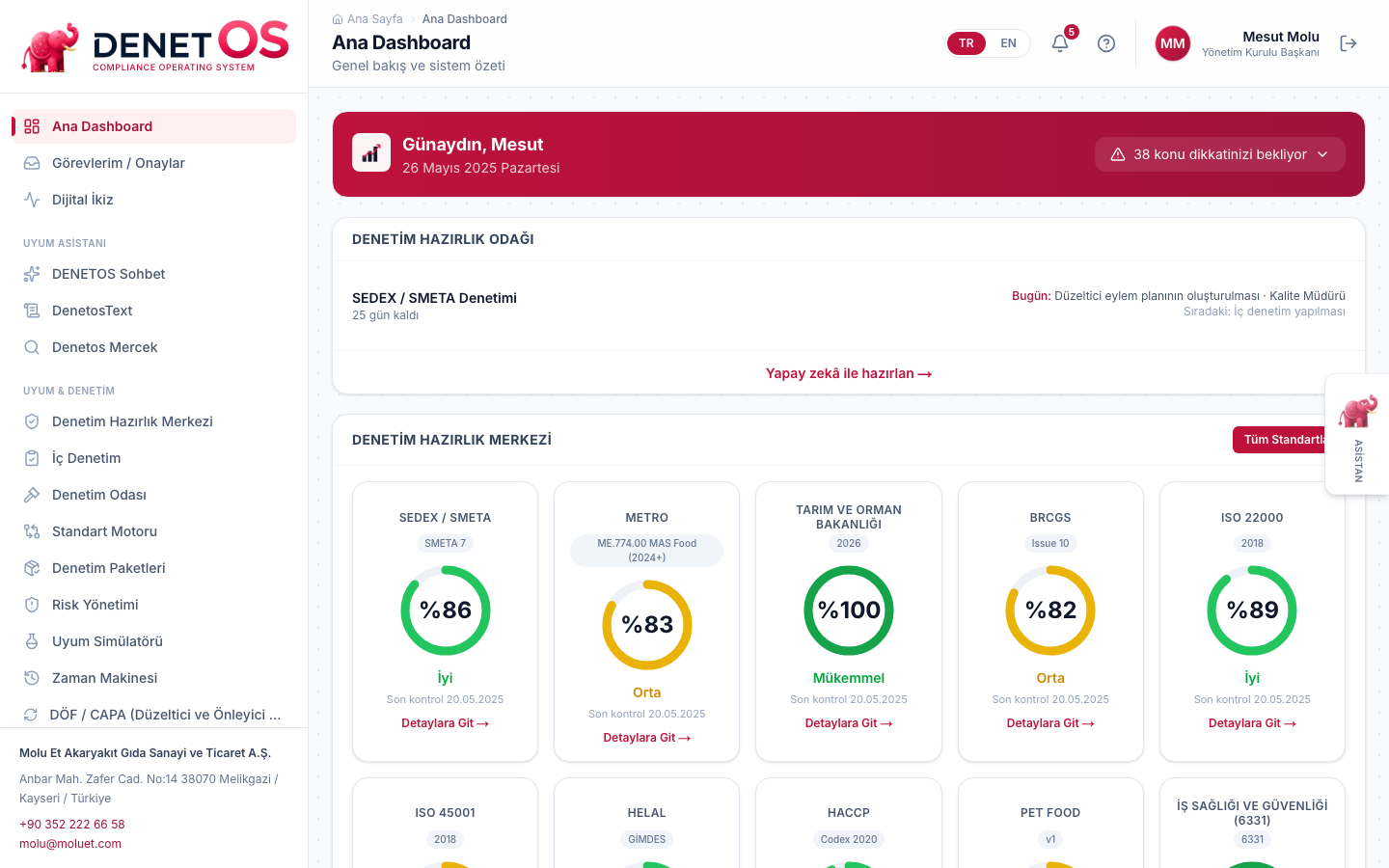Screen dimensions: 1389x868
Task: Click the Mesut Molu user name
Action: coord(1281,37)
